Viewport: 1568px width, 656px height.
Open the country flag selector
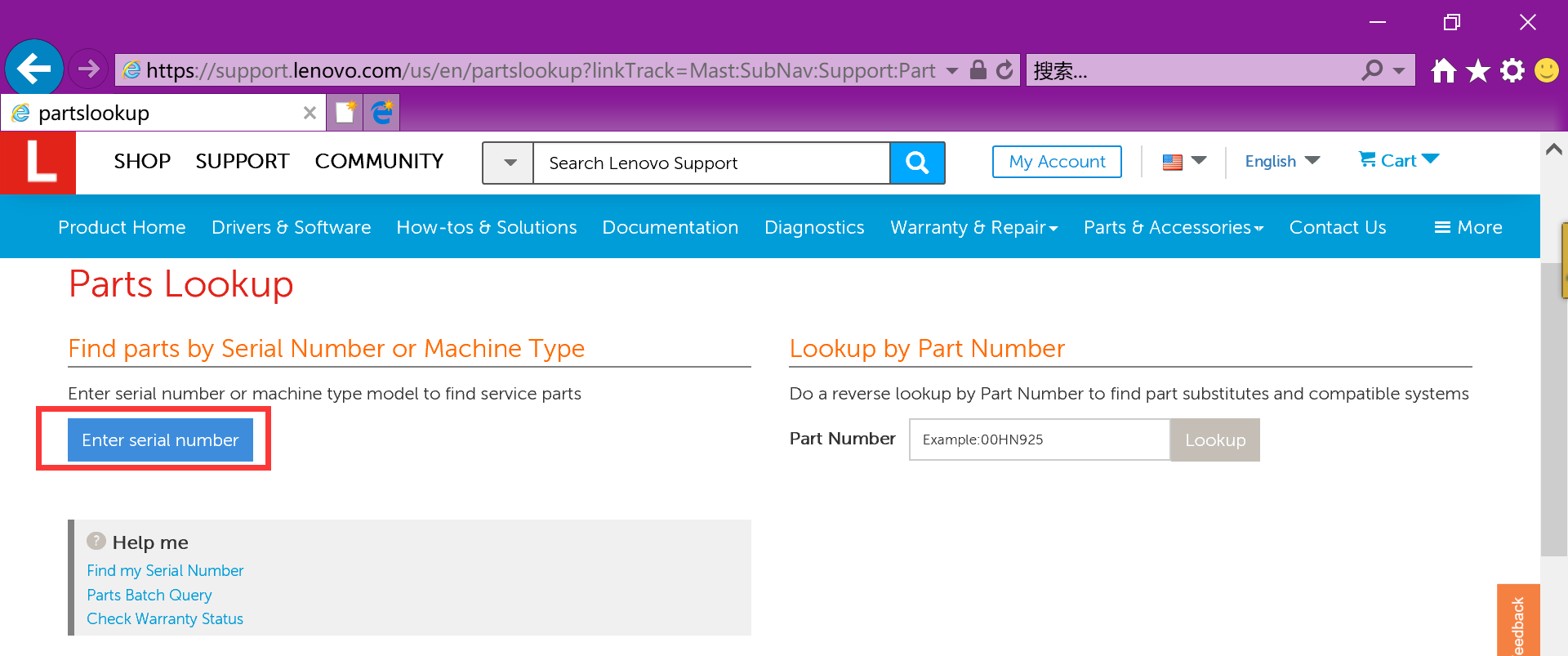click(1183, 162)
